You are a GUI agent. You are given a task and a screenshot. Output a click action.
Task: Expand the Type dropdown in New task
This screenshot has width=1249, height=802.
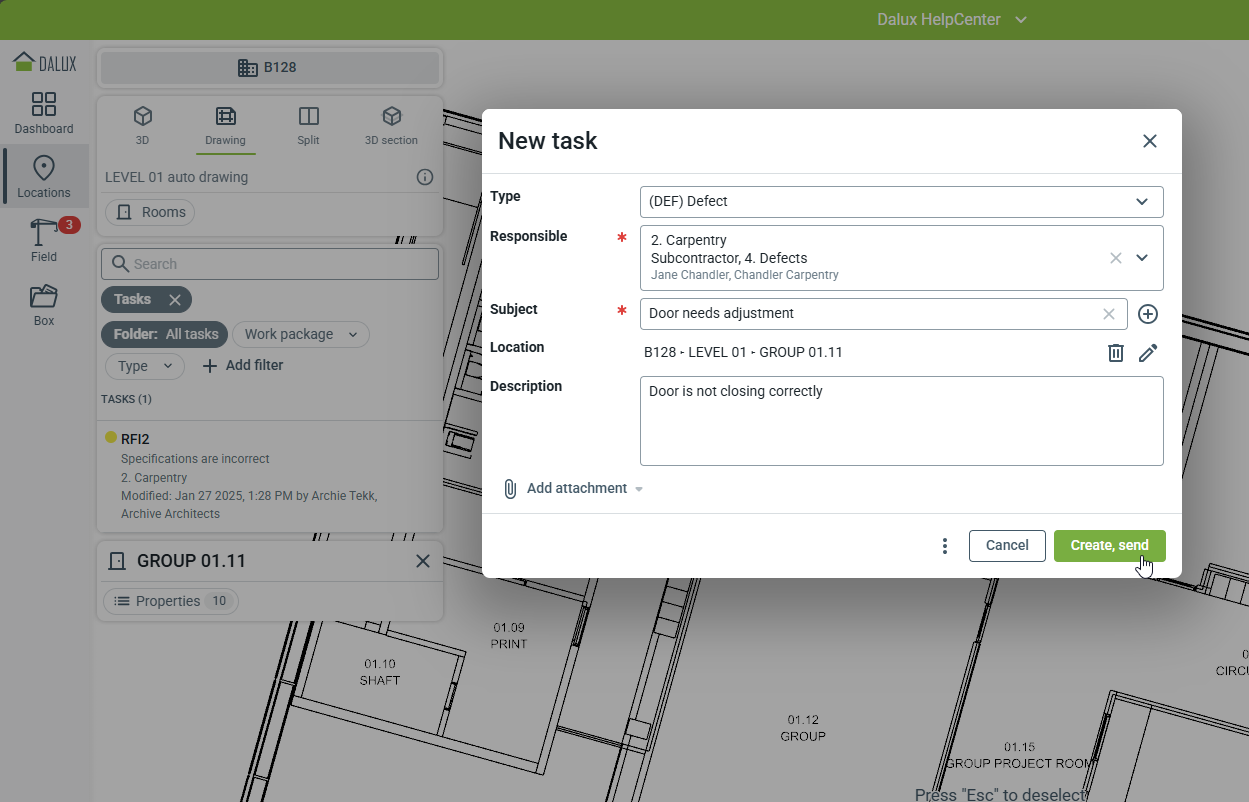point(1141,202)
